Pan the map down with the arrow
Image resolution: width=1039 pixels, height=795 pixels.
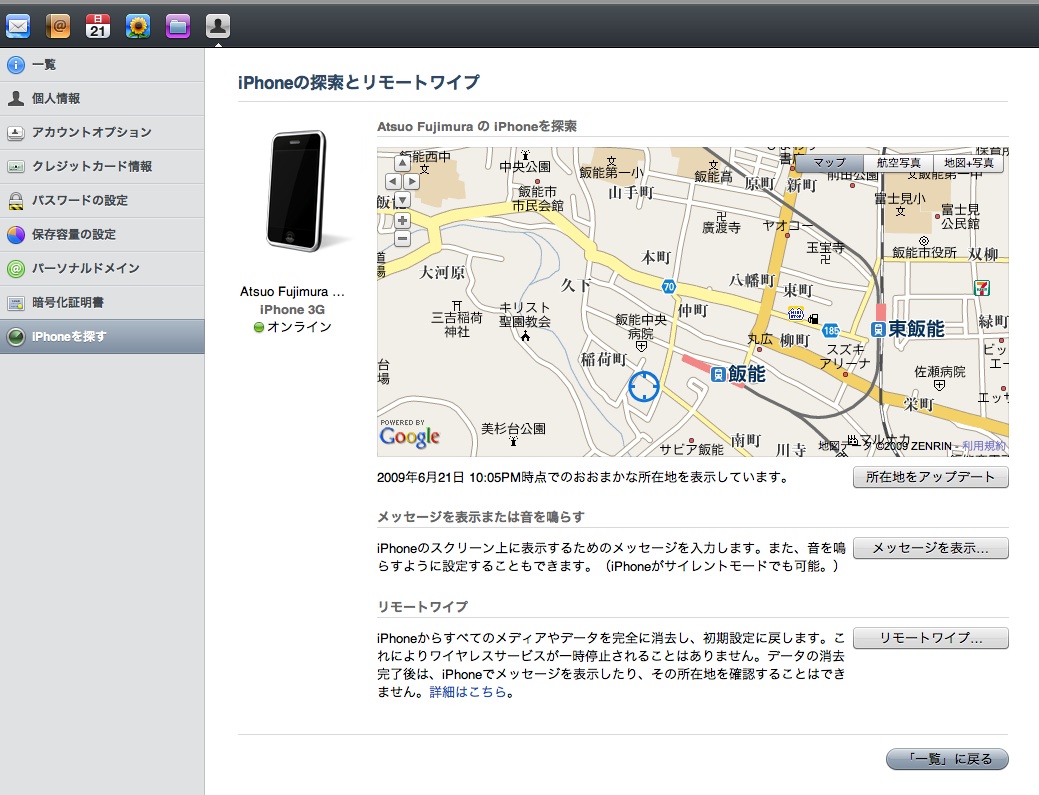pyautogui.click(x=402, y=199)
